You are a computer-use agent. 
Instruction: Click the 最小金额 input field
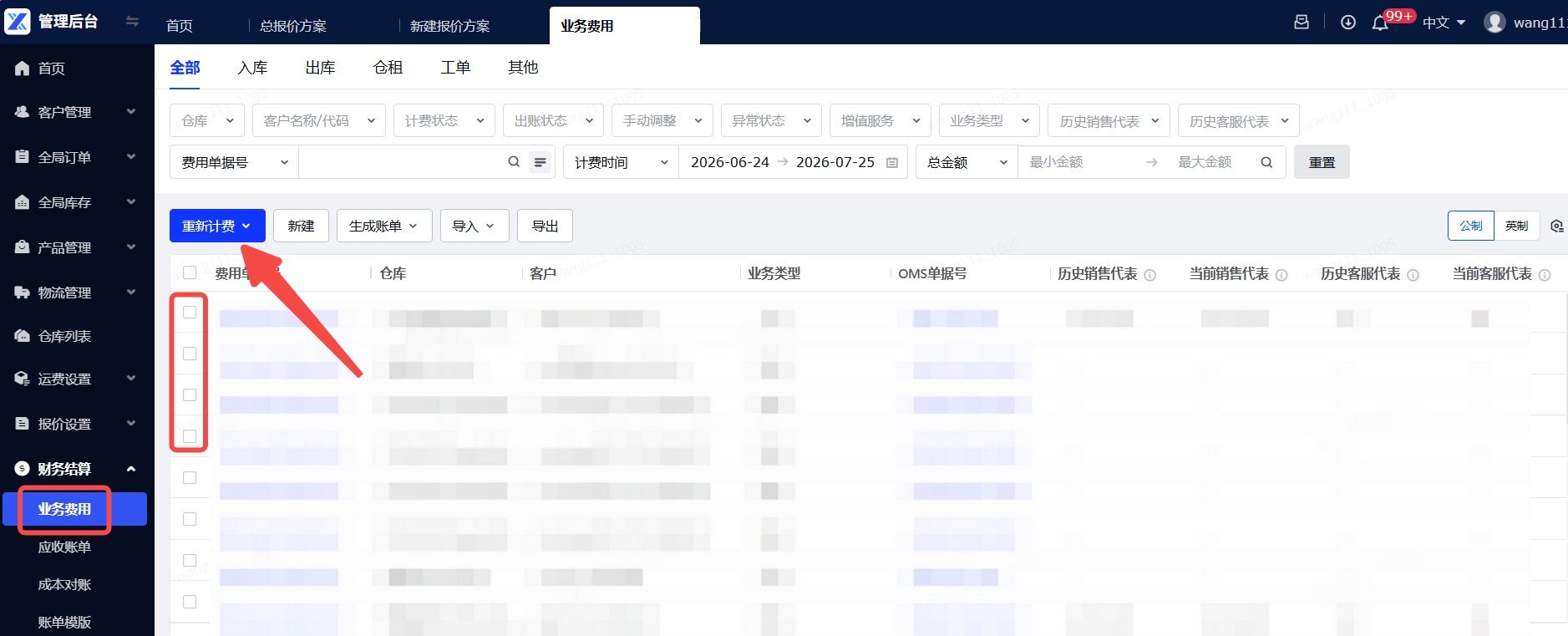coord(1081,162)
